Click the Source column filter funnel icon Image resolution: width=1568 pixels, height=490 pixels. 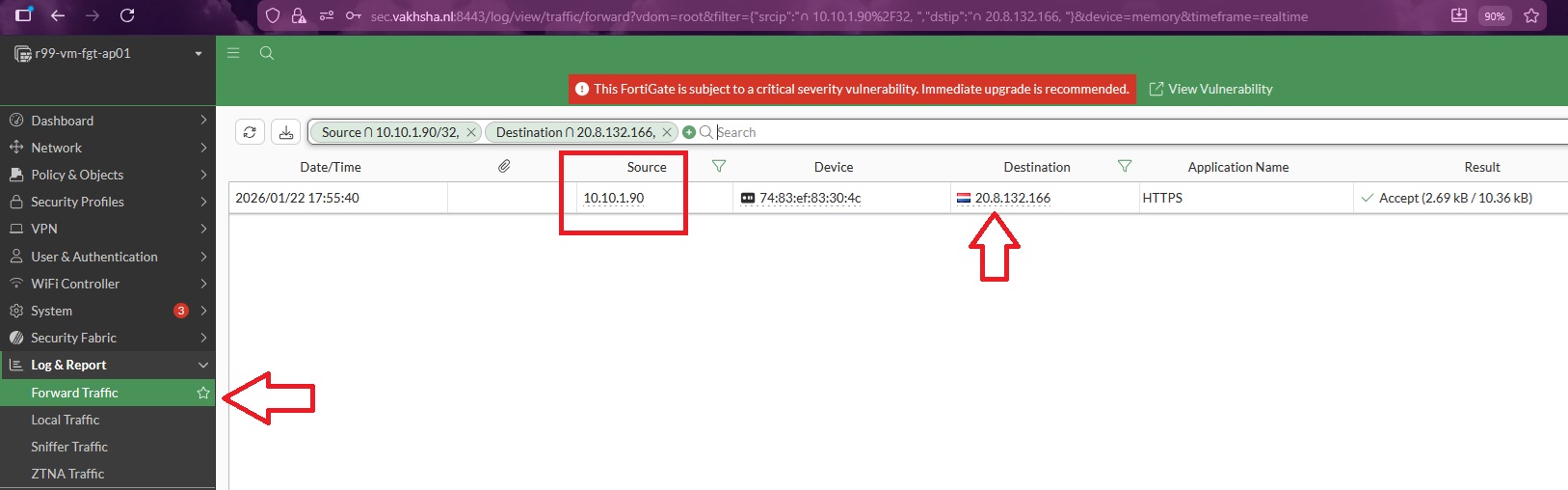pos(718,166)
